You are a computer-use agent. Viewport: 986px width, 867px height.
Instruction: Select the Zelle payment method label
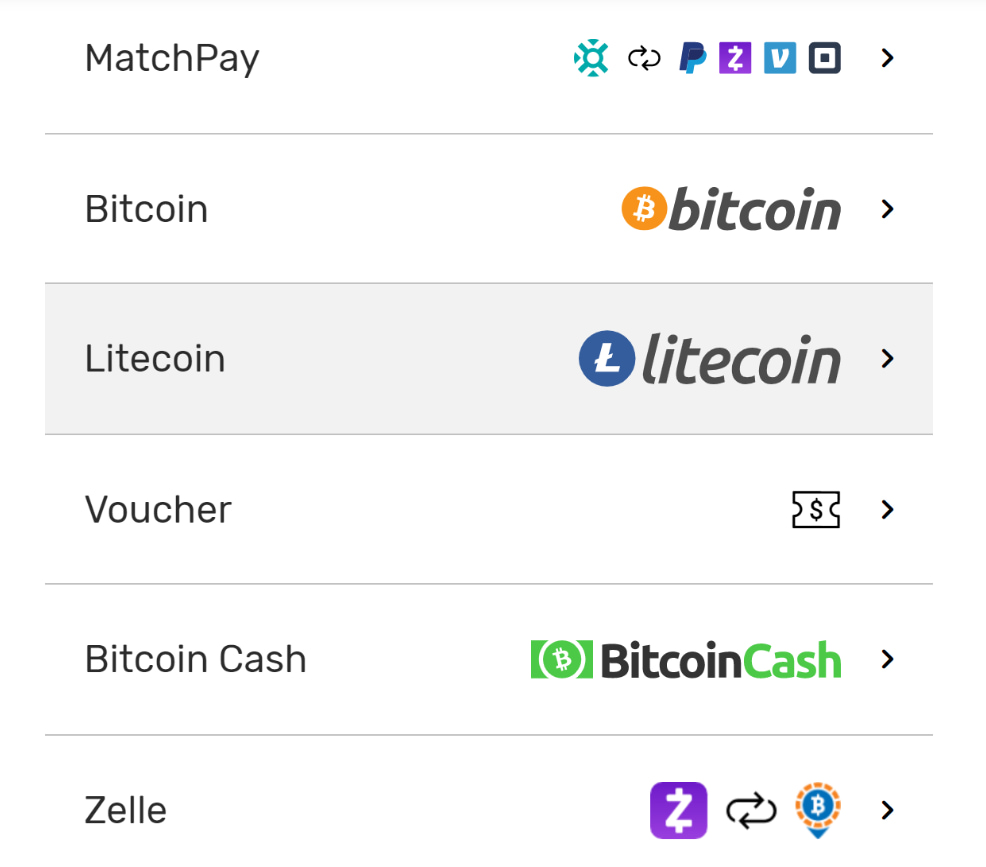pos(126,810)
